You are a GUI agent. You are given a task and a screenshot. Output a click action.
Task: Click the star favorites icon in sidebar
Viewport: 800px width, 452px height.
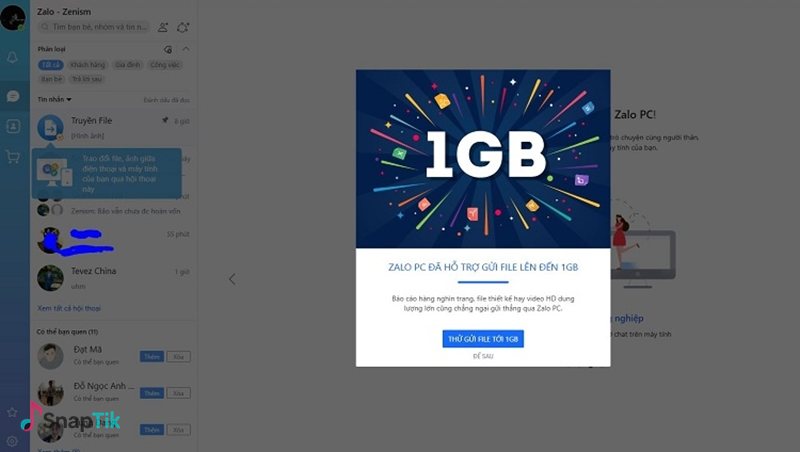coord(12,412)
